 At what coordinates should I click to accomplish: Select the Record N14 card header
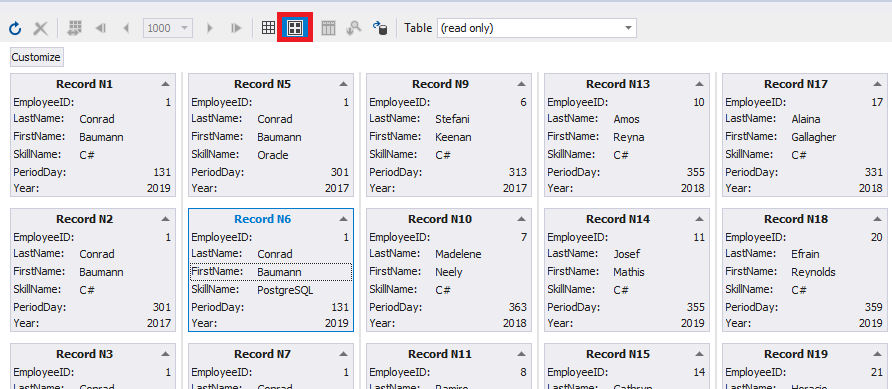coord(618,219)
